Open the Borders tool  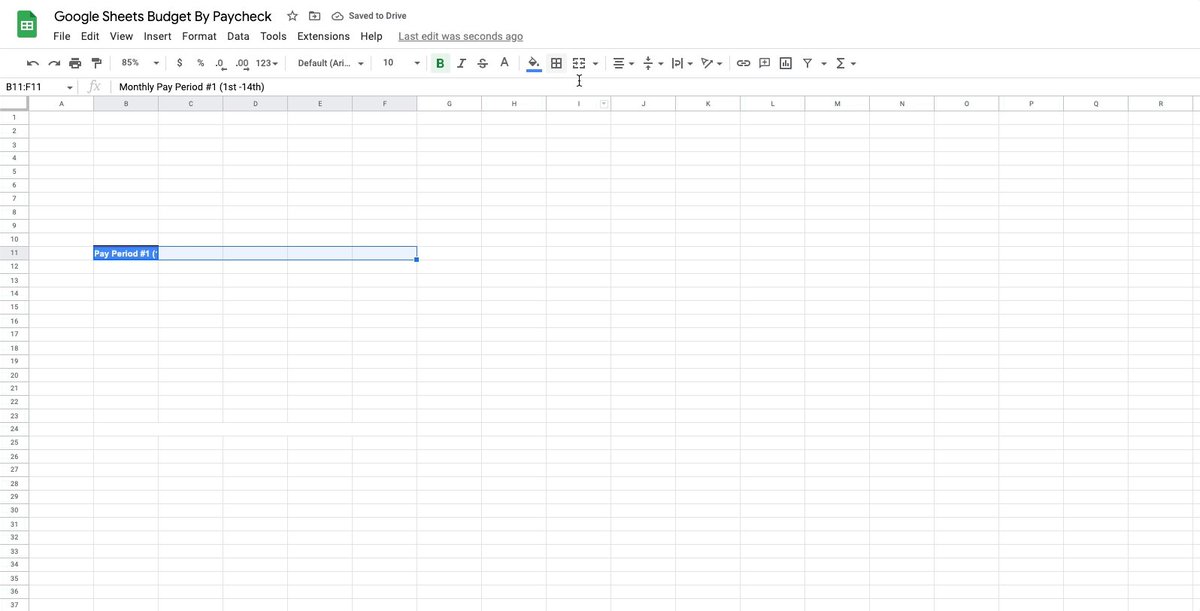click(x=557, y=63)
